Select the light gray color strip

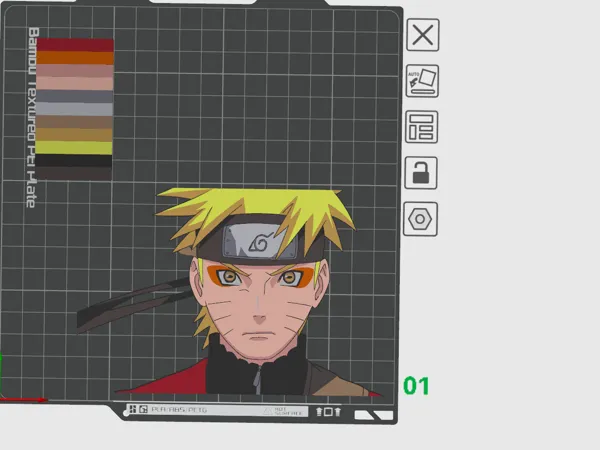tap(74, 109)
